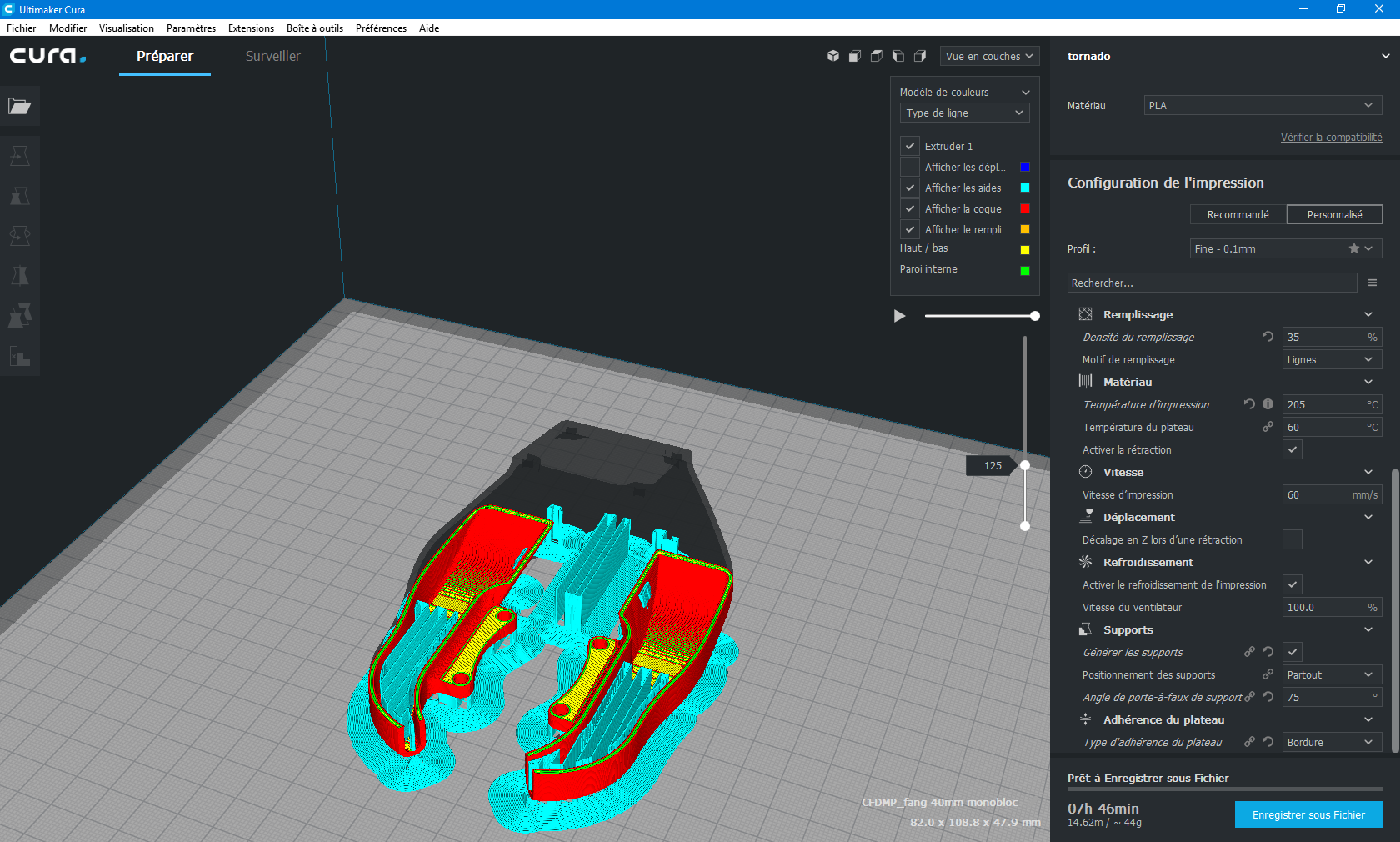Screen dimensions: 1400x842
Task: Reset the Densité du remplissage value
Action: click(1267, 337)
